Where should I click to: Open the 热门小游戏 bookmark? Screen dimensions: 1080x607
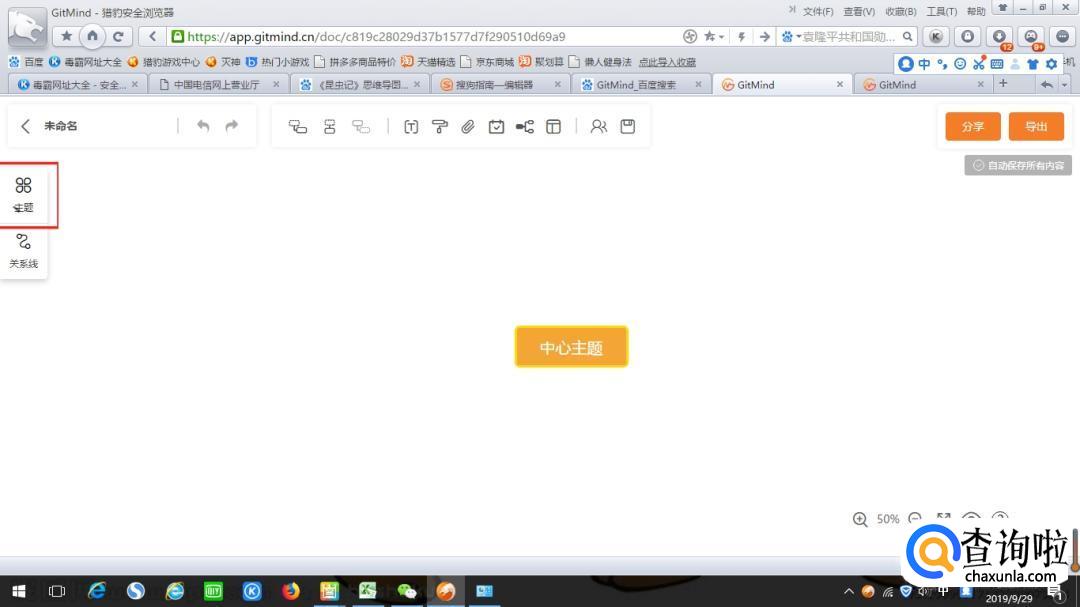click(x=278, y=62)
